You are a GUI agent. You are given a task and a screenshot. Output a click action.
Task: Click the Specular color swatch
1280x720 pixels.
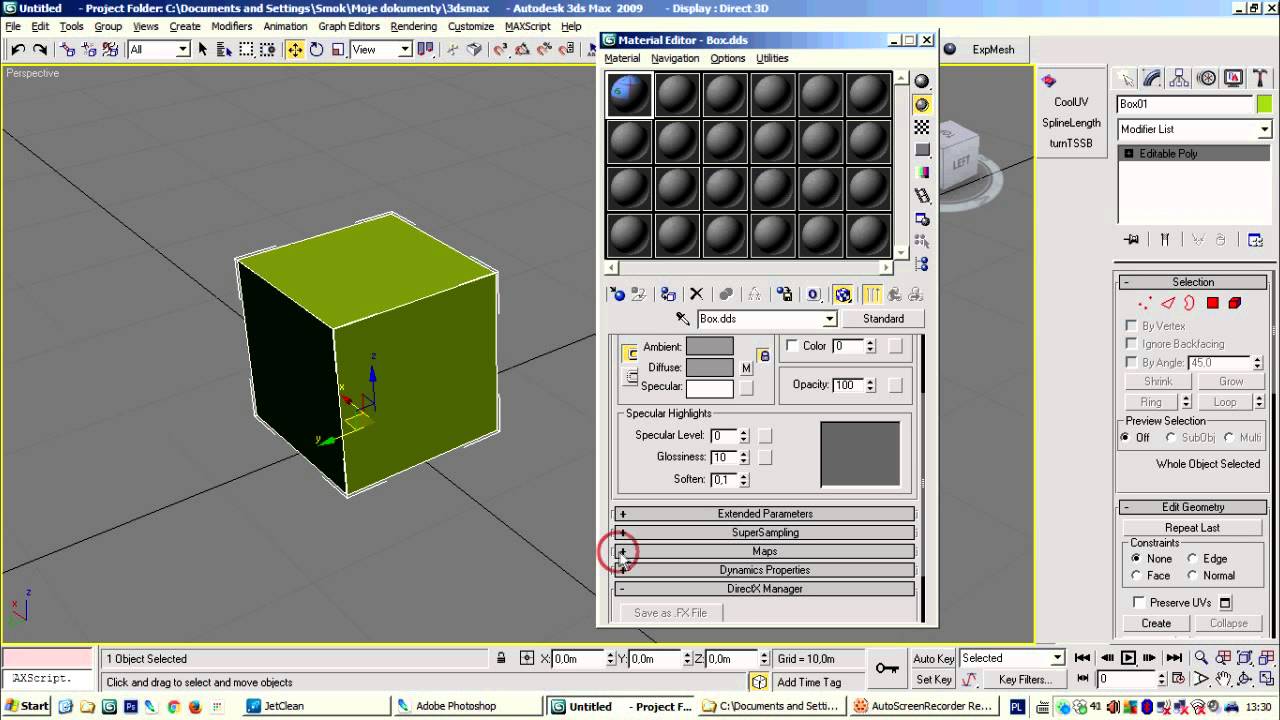click(x=710, y=387)
